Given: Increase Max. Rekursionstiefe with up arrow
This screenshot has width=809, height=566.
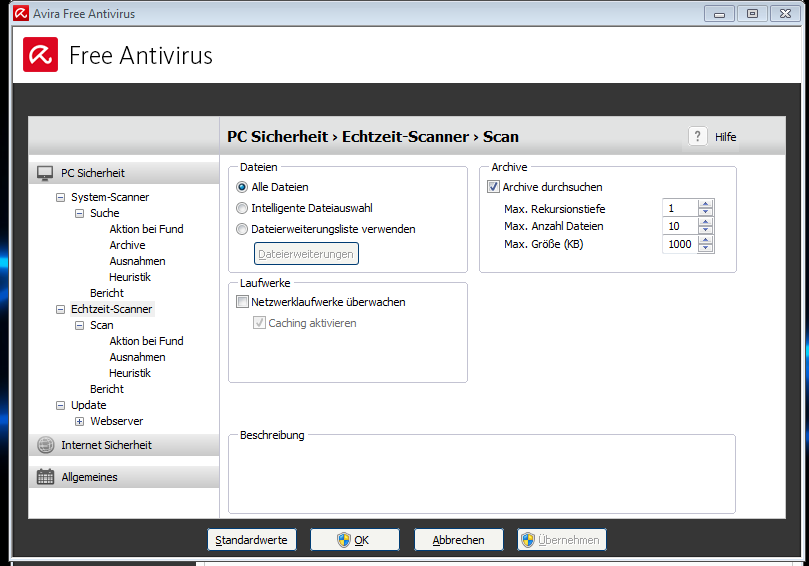Looking at the screenshot, I should pyautogui.click(x=705, y=204).
